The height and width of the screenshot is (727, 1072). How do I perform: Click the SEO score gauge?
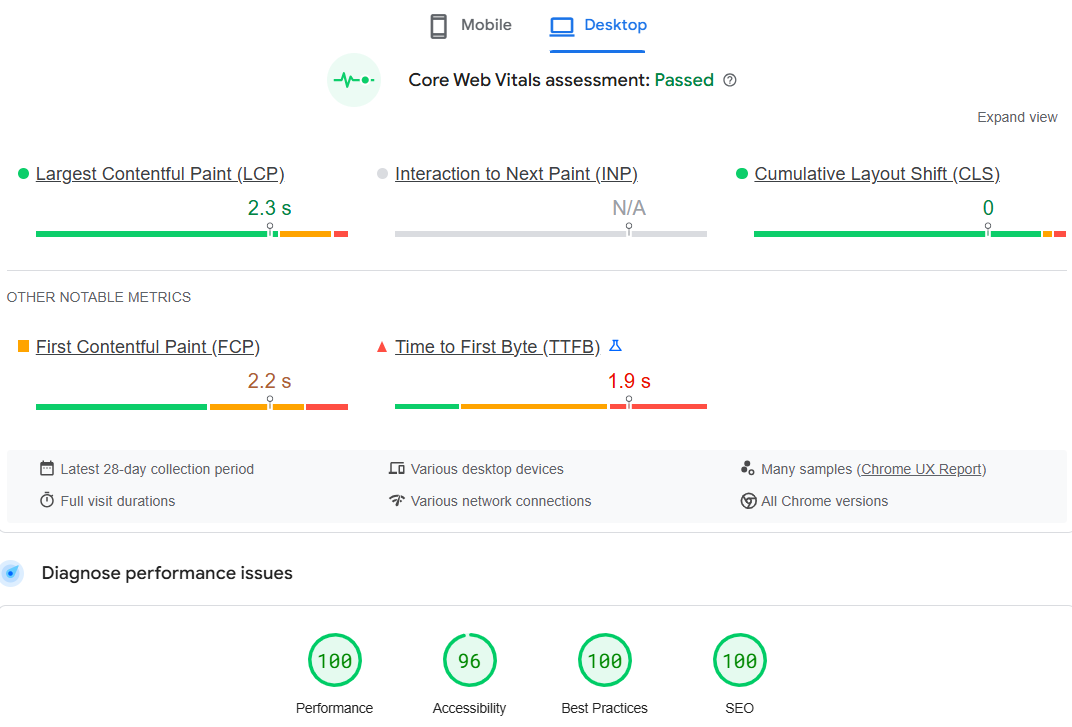(739, 661)
